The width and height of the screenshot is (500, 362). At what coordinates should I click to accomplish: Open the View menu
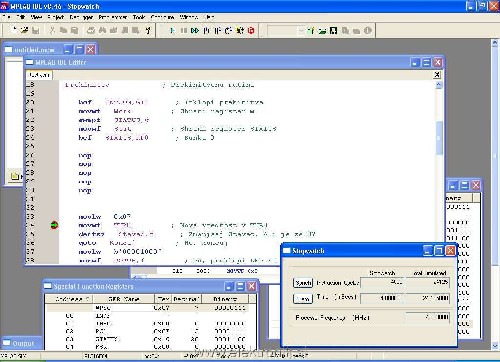[x=36, y=17]
